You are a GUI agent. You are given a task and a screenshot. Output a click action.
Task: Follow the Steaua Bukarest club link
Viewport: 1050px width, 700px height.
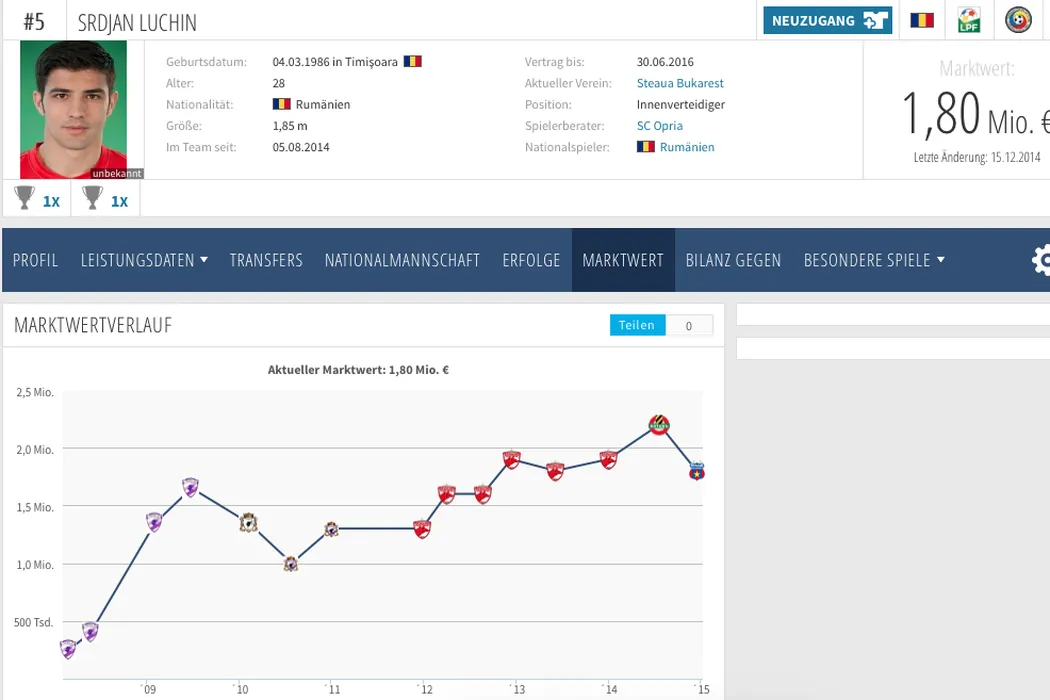point(680,84)
